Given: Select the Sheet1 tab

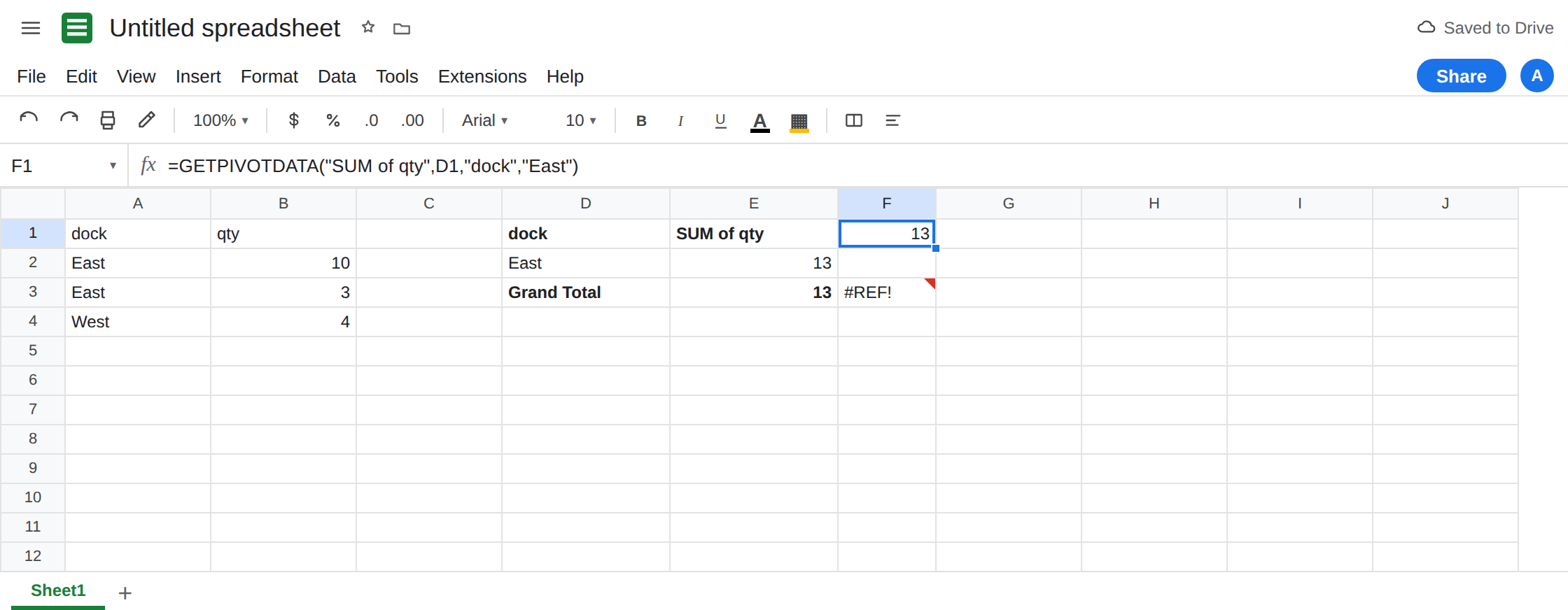Looking at the screenshot, I should coord(58,590).
